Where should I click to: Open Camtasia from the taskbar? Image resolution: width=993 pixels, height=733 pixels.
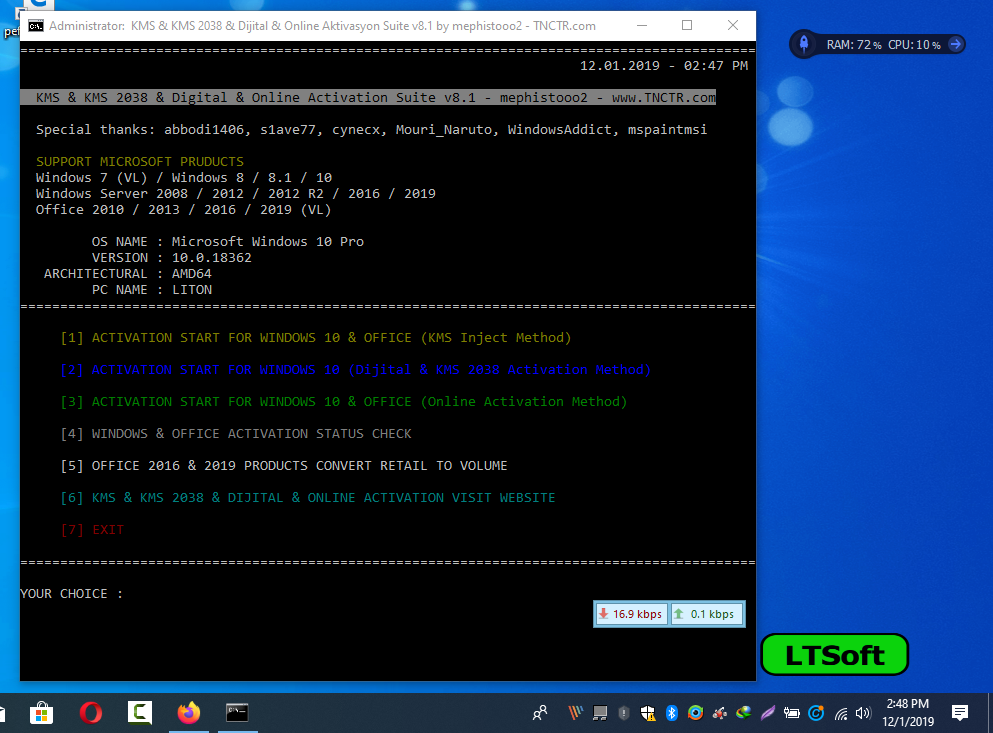pos(140,713)
